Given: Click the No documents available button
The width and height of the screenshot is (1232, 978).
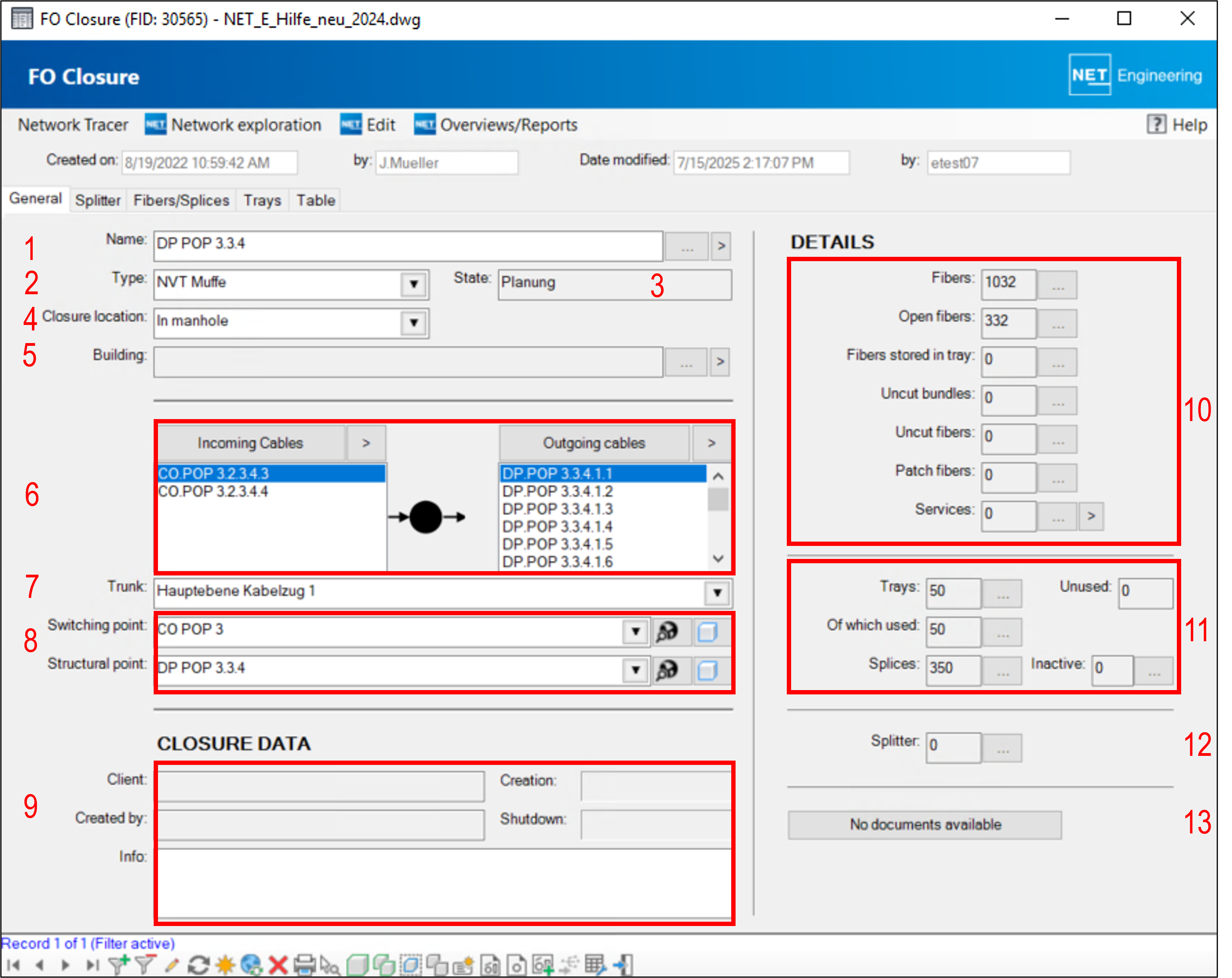Looking at the screenshot, I should pos(925,824).
